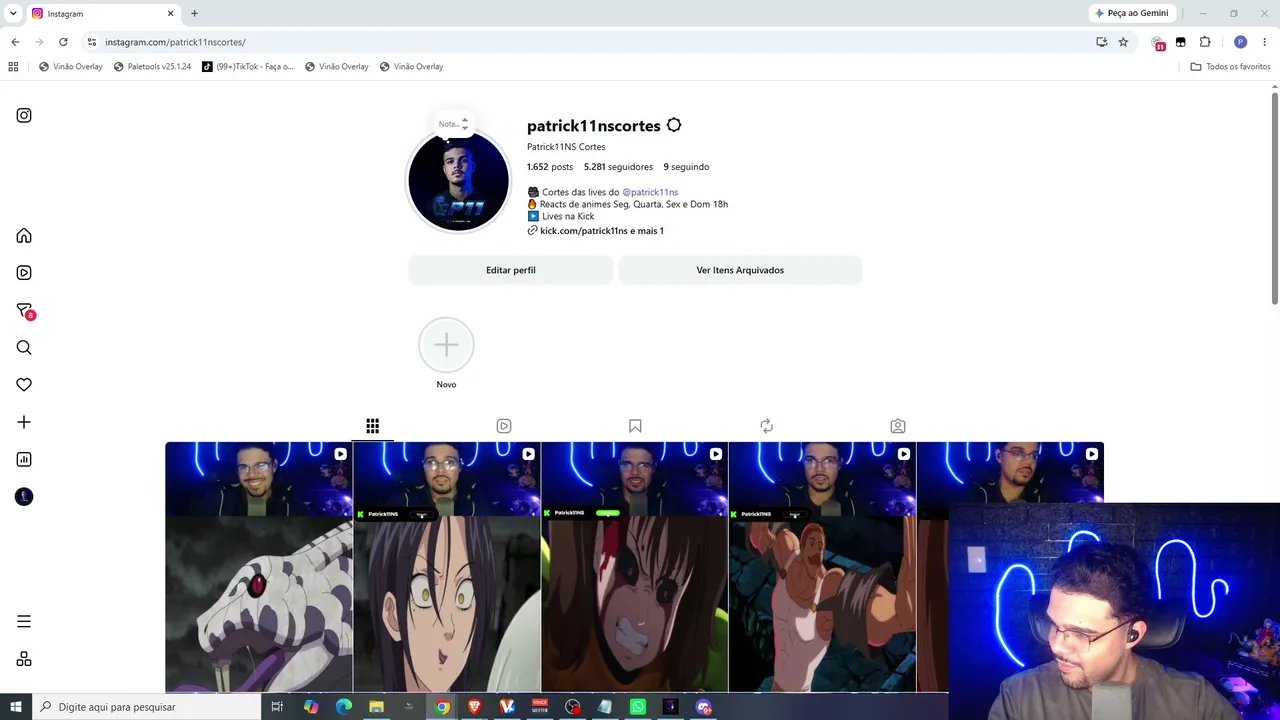1280x720 pixels.
Task: Switch to the Reposts tab
Action: pos(766,426)
